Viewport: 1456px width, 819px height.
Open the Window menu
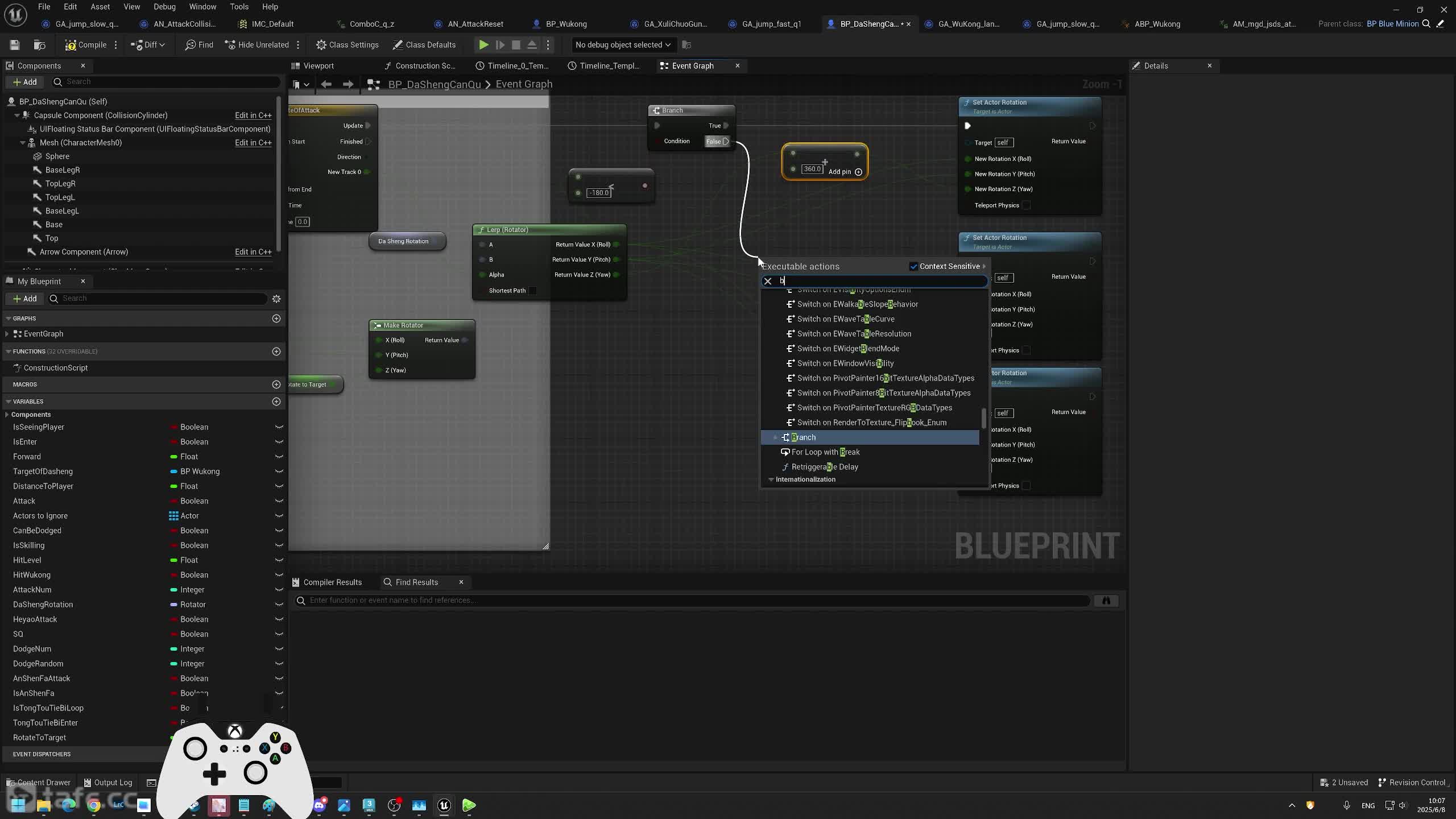coord(202,7)
